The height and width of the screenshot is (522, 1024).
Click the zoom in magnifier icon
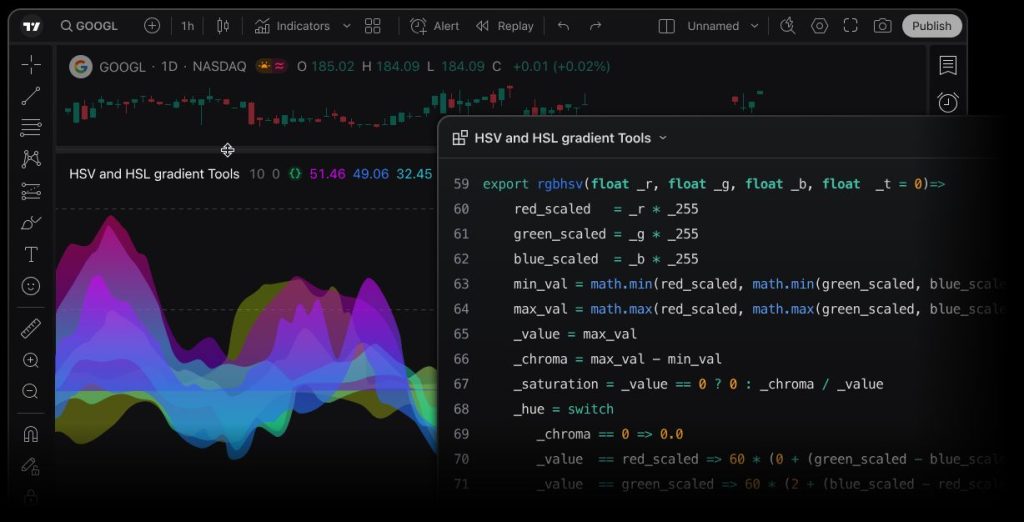31,360
